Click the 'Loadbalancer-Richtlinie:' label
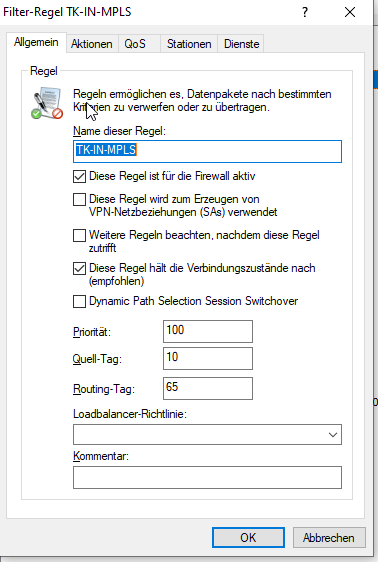Image resolution: width=378 pixels, height=562 pixels. coord(130,414)
